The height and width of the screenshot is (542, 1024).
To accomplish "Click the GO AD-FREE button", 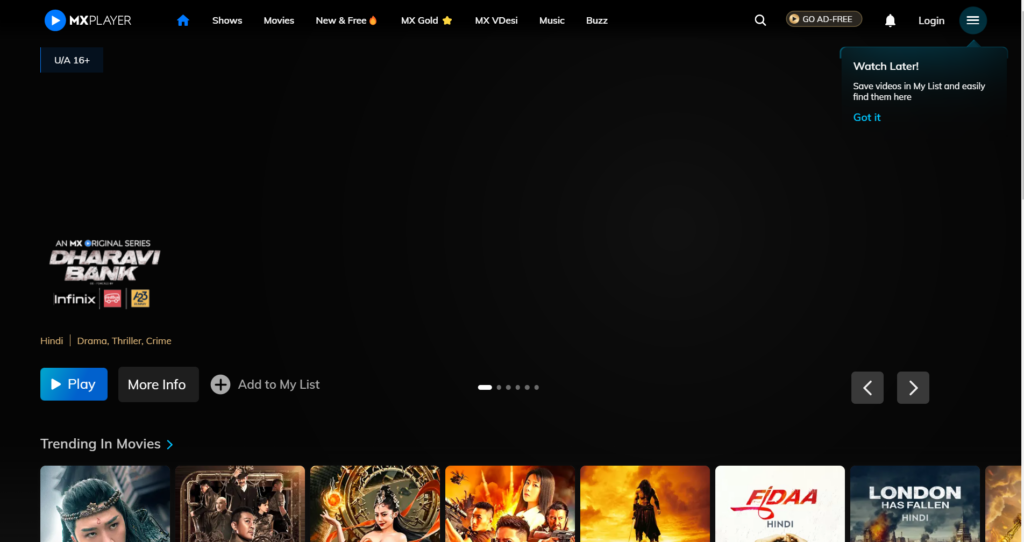I will coord(824,20).
